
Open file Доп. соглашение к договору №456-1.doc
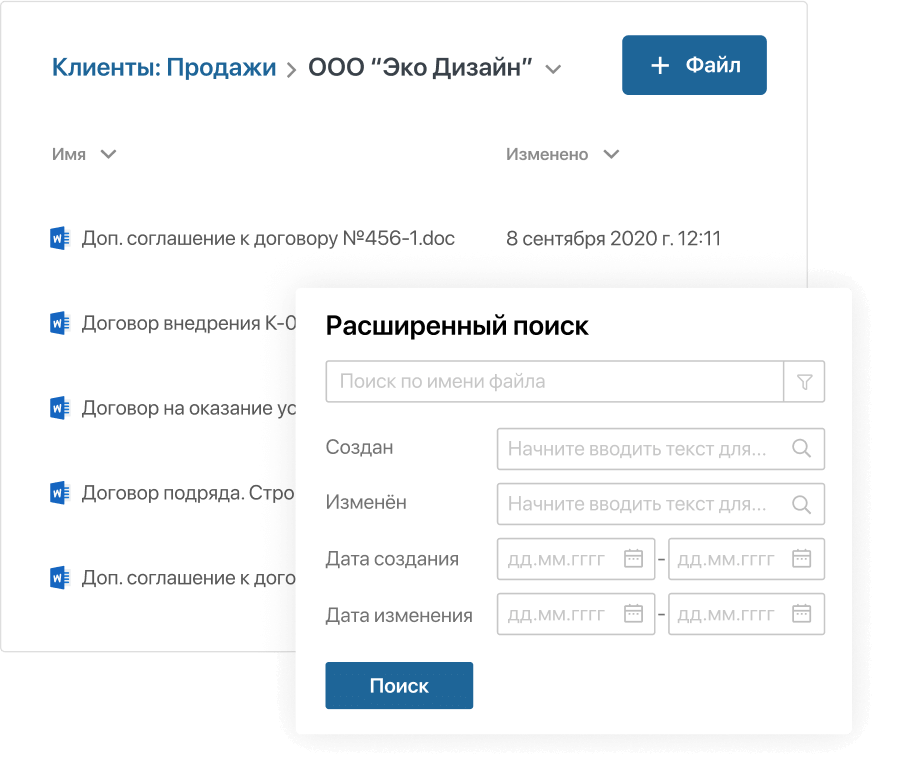268,239
